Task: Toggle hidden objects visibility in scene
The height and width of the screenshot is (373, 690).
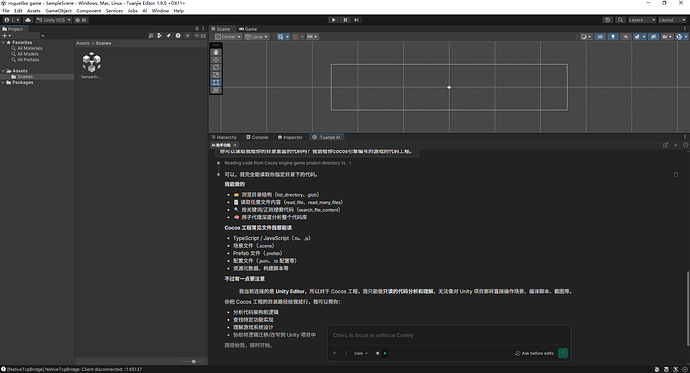Action: point(653,37)
